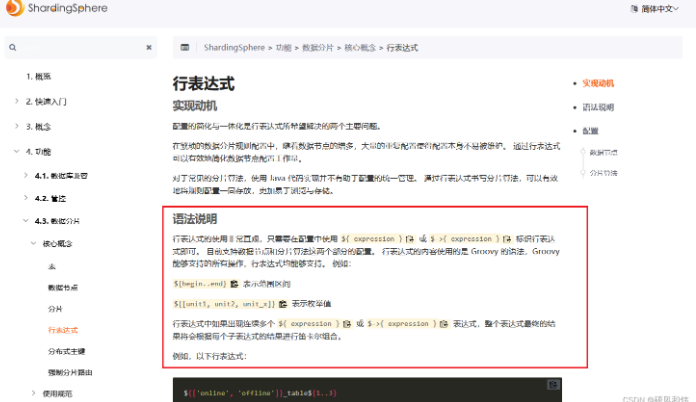Screen dimensions: 696x402
Task: Jump to 语法说明 in the table of contents
Action: pyautogui.click(x=598, y=107)
